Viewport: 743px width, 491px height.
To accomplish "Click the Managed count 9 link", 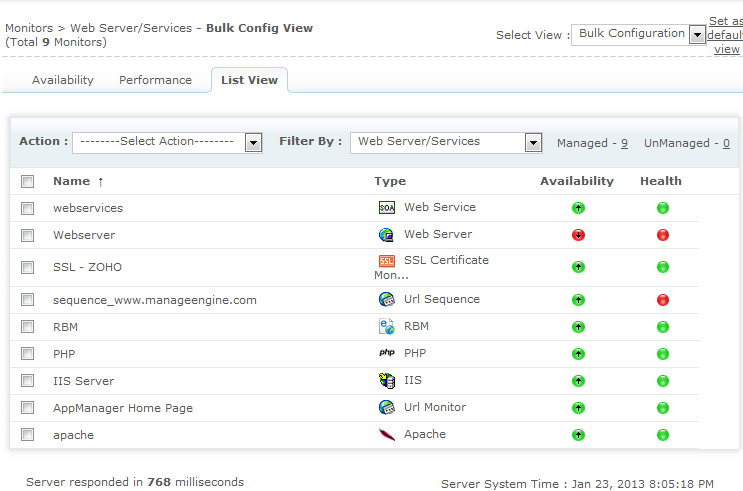I will pyautogui.click(x=624, y=143).
